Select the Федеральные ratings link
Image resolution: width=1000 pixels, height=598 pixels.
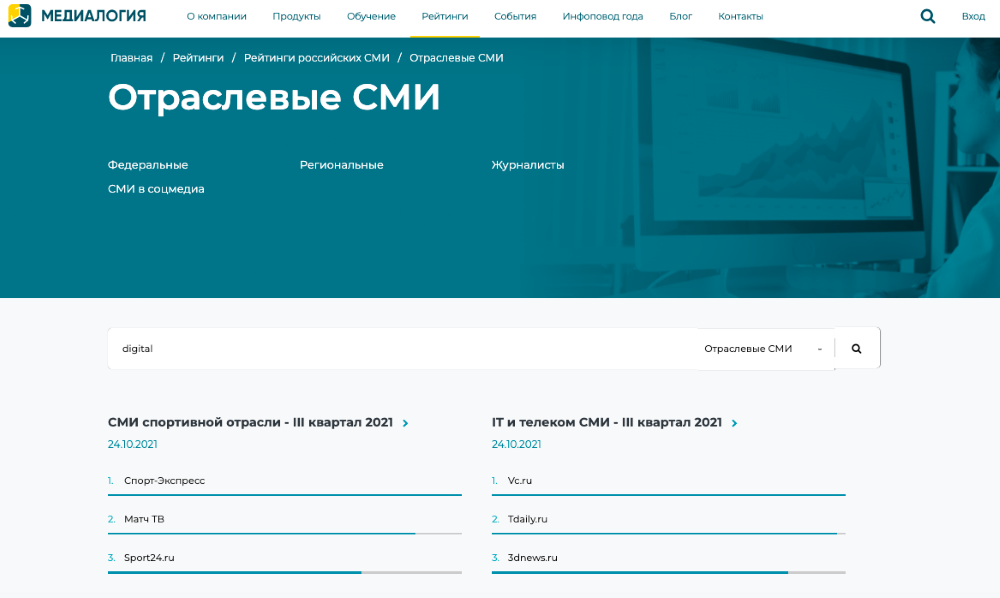pos(148,165)
